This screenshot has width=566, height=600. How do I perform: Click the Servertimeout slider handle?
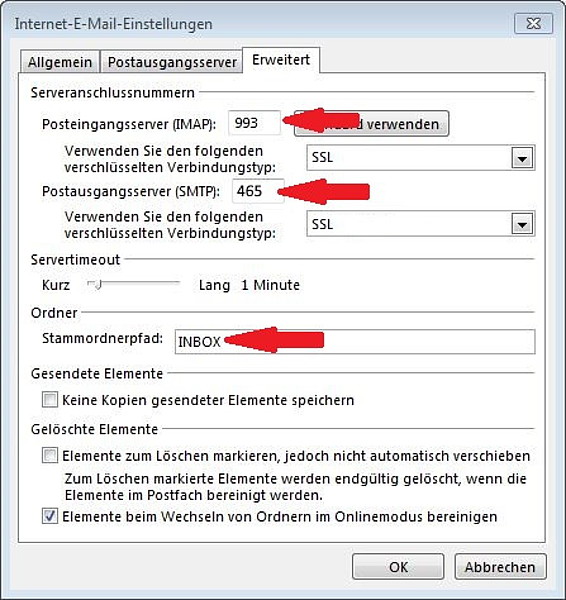point(98,284)
